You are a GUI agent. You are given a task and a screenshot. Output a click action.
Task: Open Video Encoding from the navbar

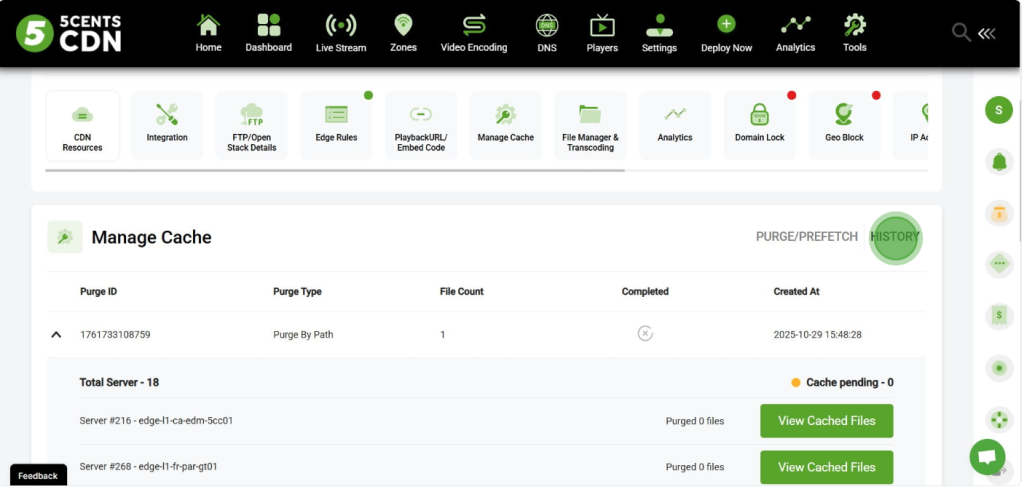(474, 33)
